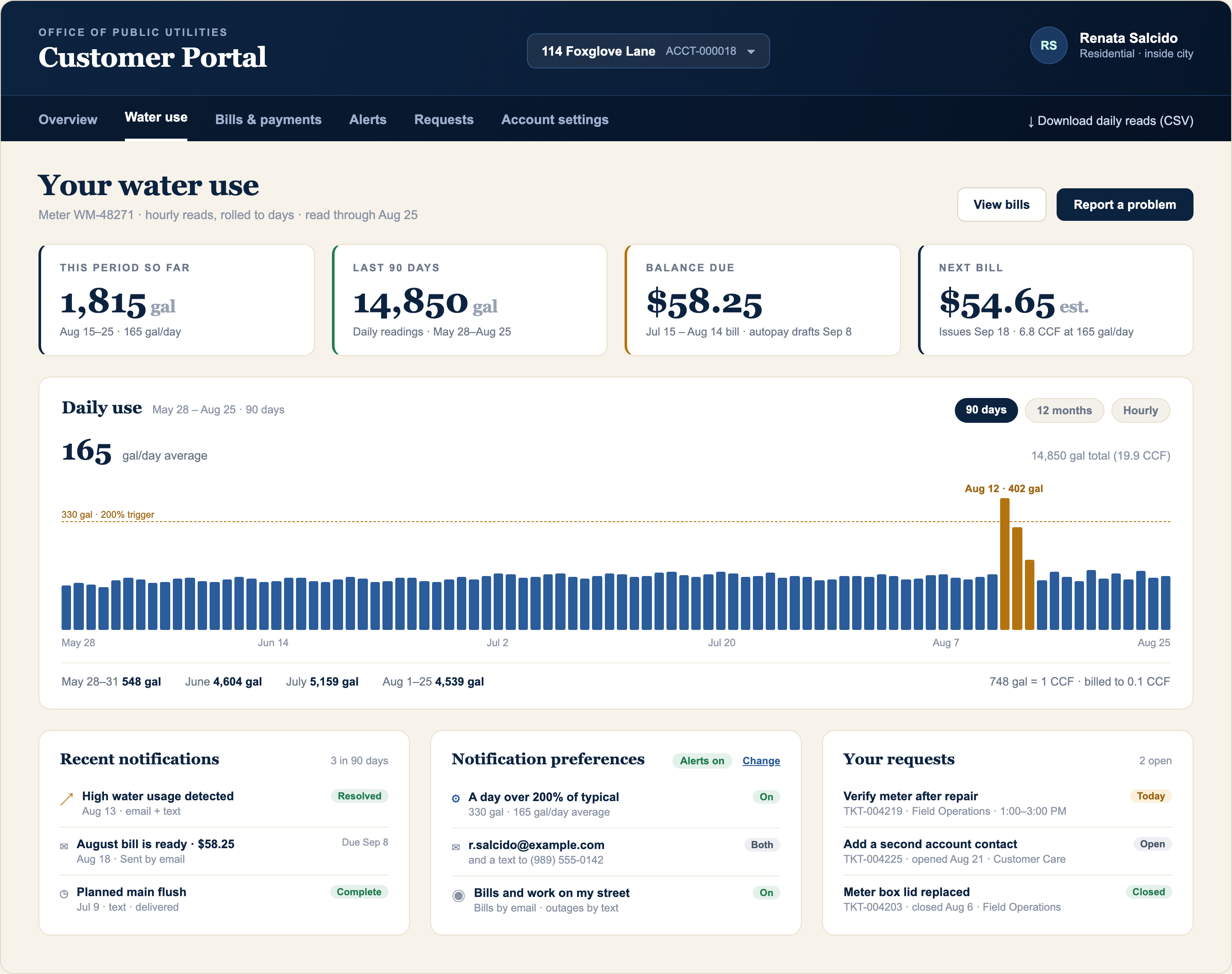The height and width of the screenshot is (974, 1232).
Task: Click the View bills button
Action: [x=1001, y=205]
